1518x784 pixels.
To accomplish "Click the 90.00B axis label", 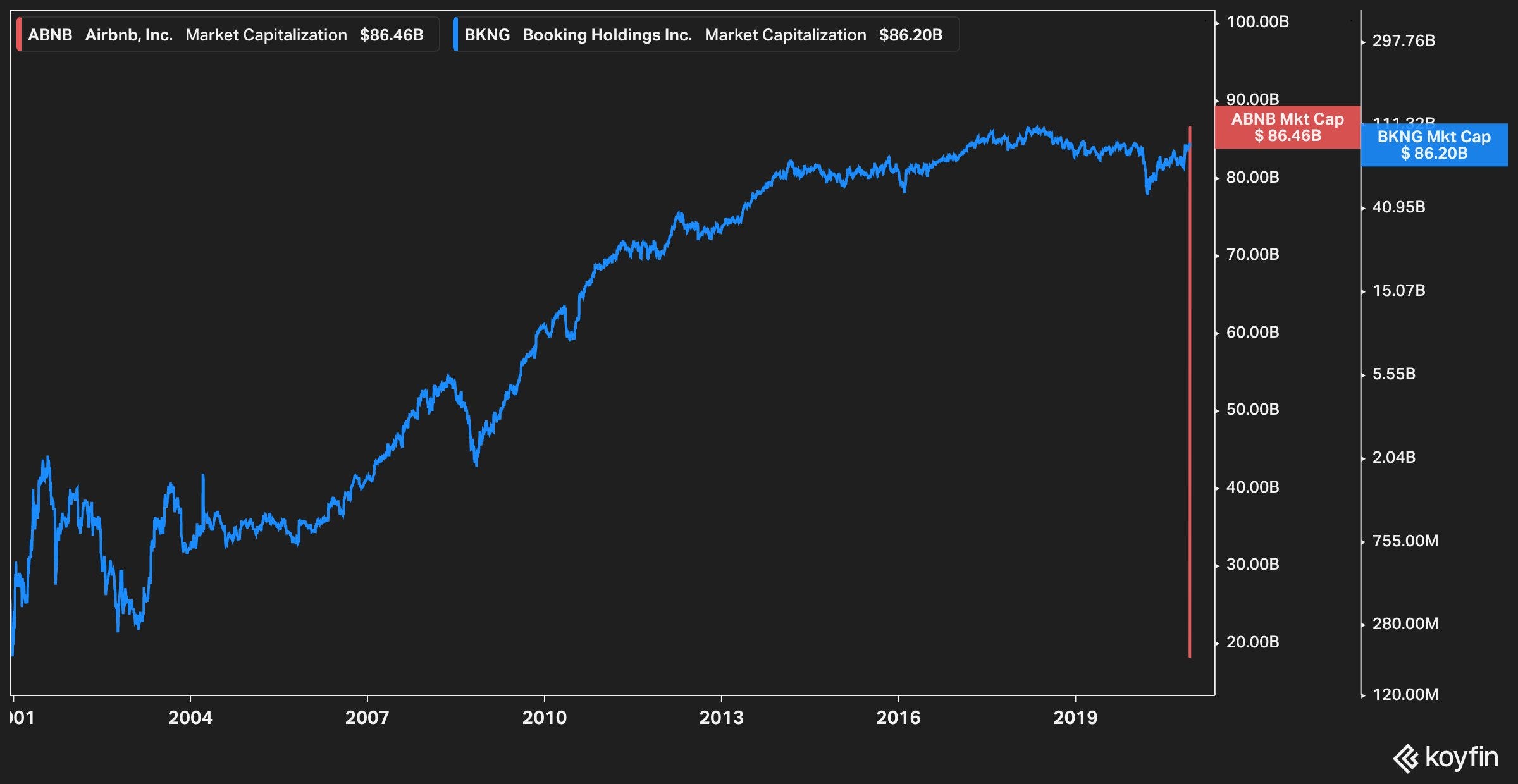I will point(1252,99).
